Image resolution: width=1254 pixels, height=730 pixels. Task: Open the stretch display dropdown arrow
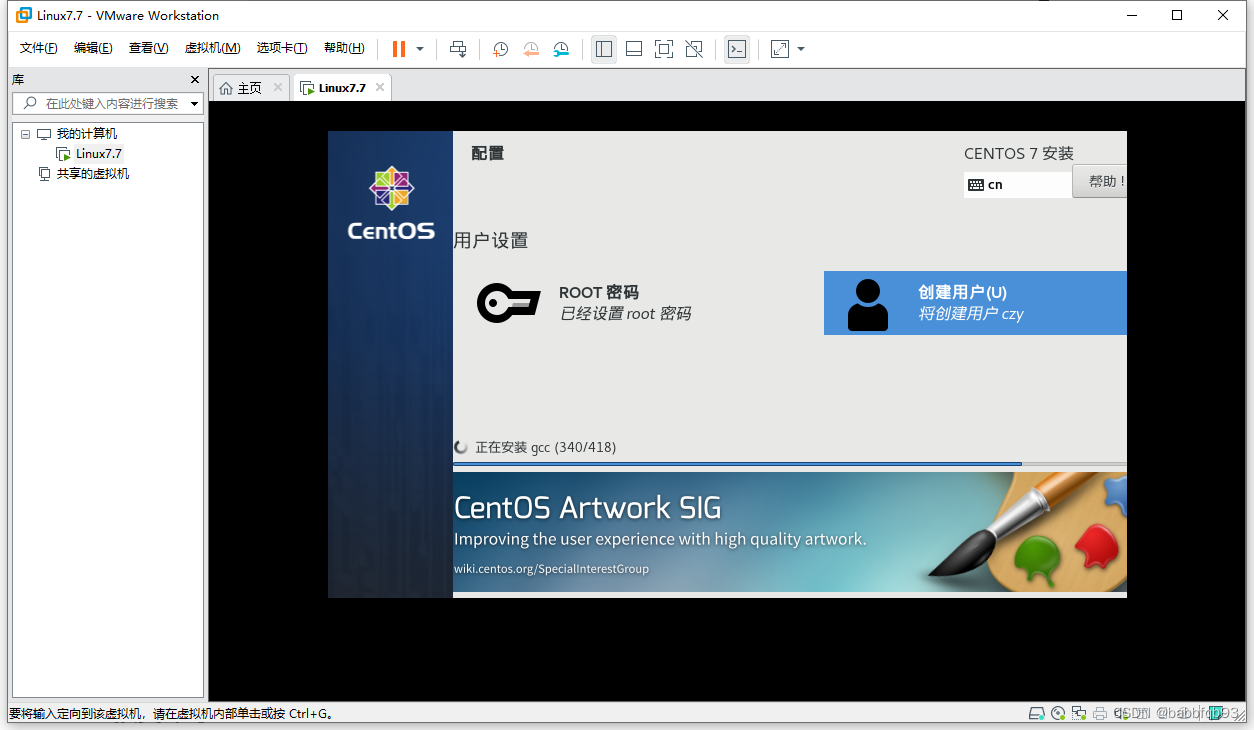coord(801,49)
